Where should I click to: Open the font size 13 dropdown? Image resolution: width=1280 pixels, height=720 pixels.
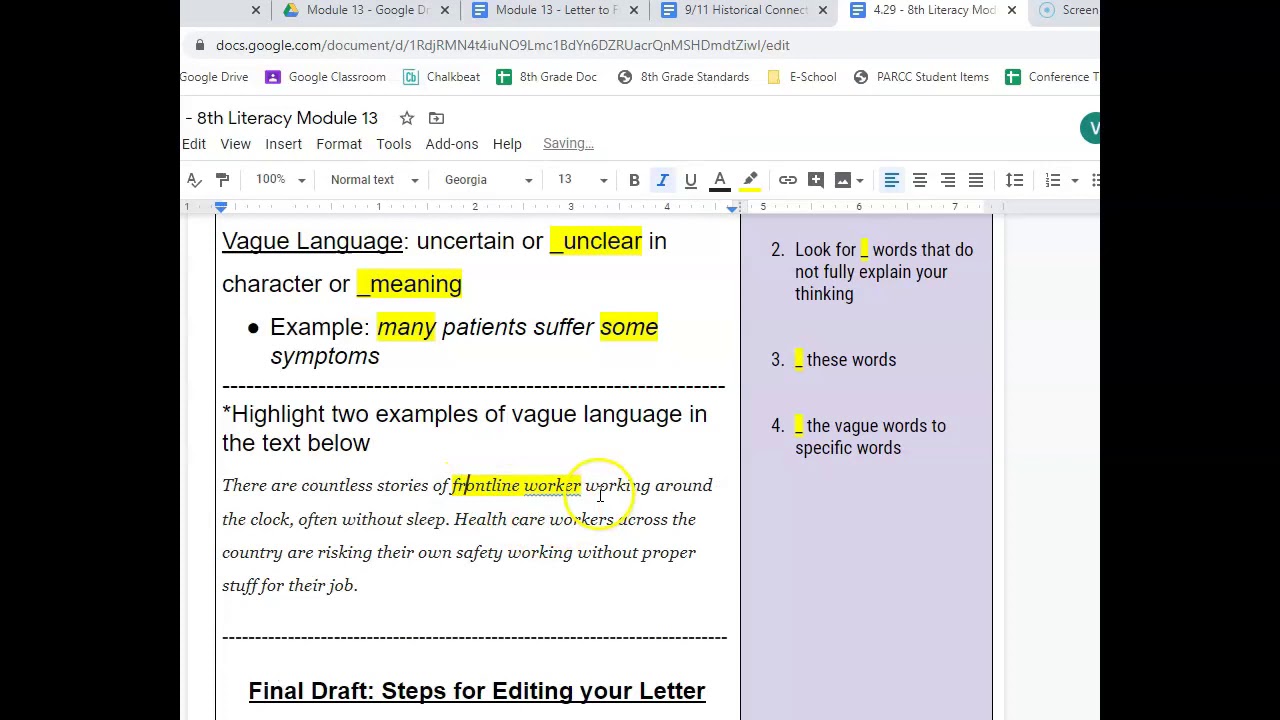click(x=581, y=180)
